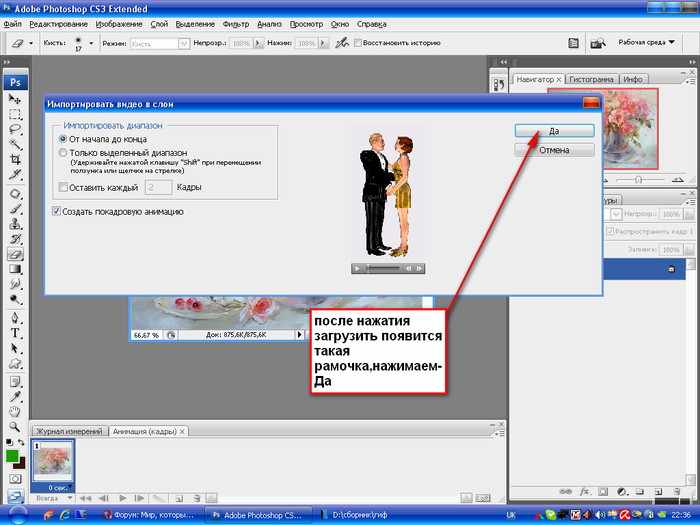700x525 pixels.
Task: Click the video preview scrub slider
Action: (383, 268)
